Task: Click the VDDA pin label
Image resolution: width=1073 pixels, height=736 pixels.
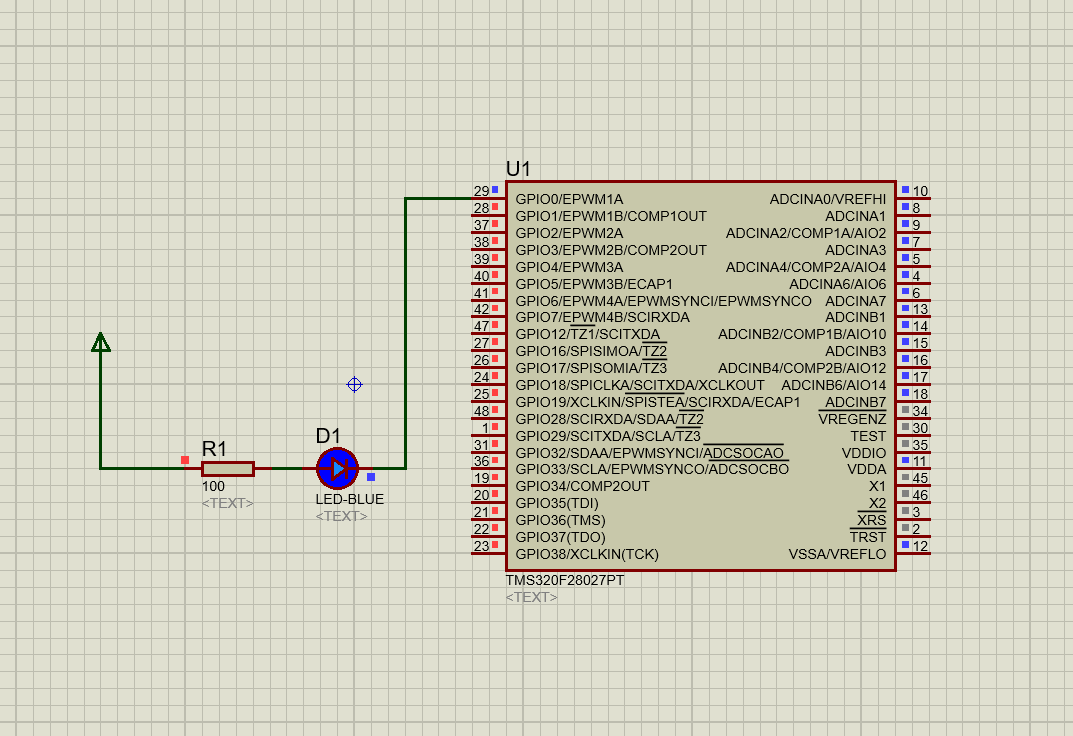Action: pos(867,469)
